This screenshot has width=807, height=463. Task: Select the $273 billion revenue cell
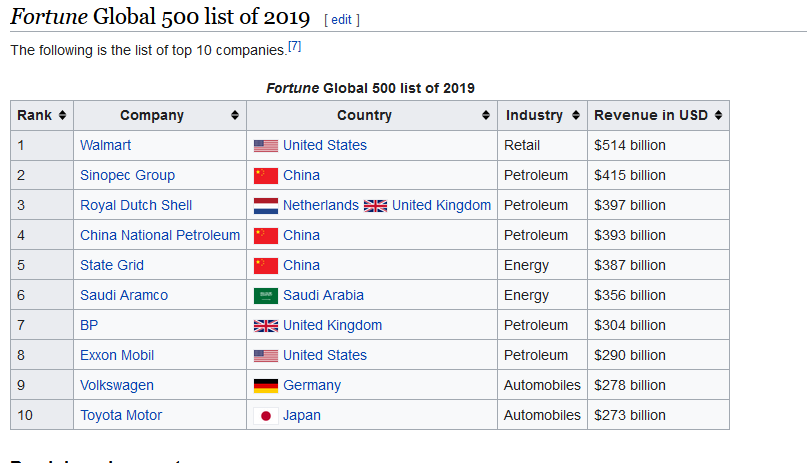coord(658,415)
